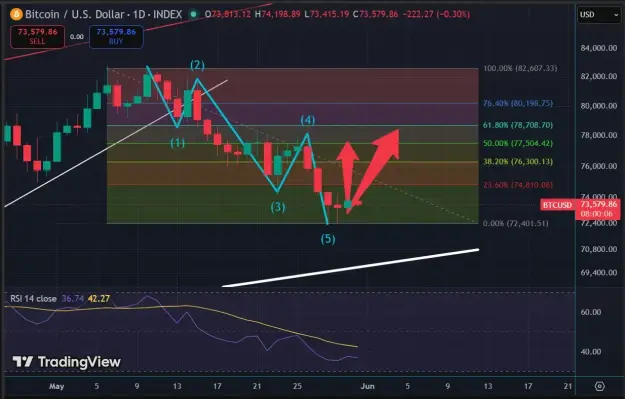The image size is (625, 399).
Task: Click the 69,400.00 price axis value
Action: click(599, 273)
